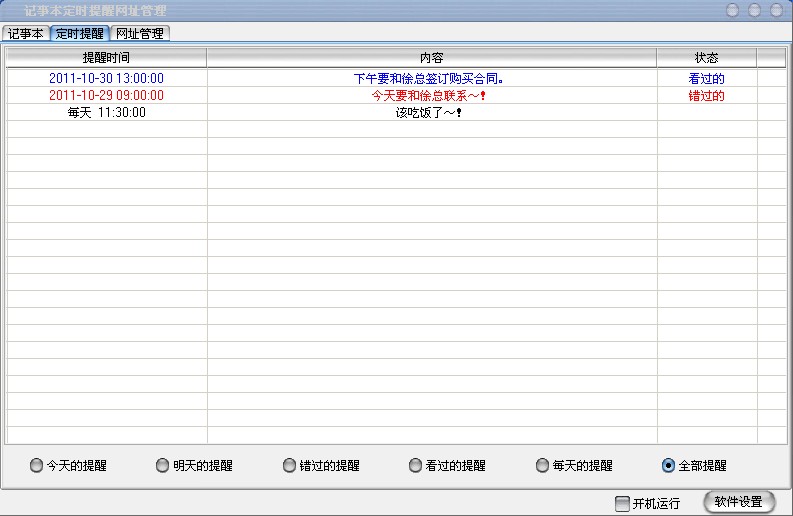793x516 pixels.
Task: Switch to the 记事本 tab
Action: tap(25, 33)
